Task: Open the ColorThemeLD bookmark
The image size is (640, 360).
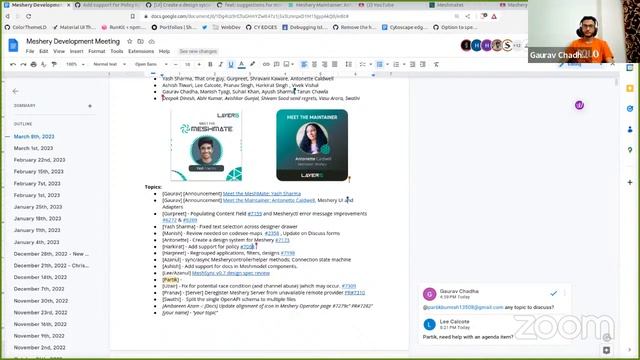Action: 25,27
